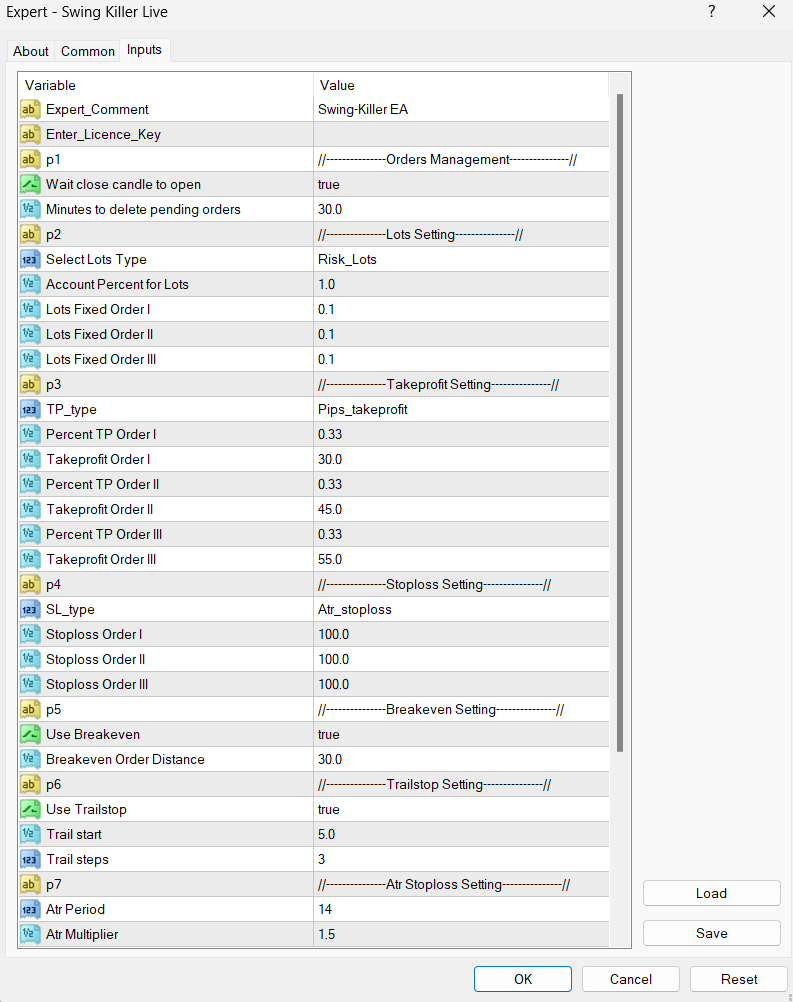The width and height of the screenshot is (793, 1002).
Task: Switch to the About tab
Action: [31, 51]
